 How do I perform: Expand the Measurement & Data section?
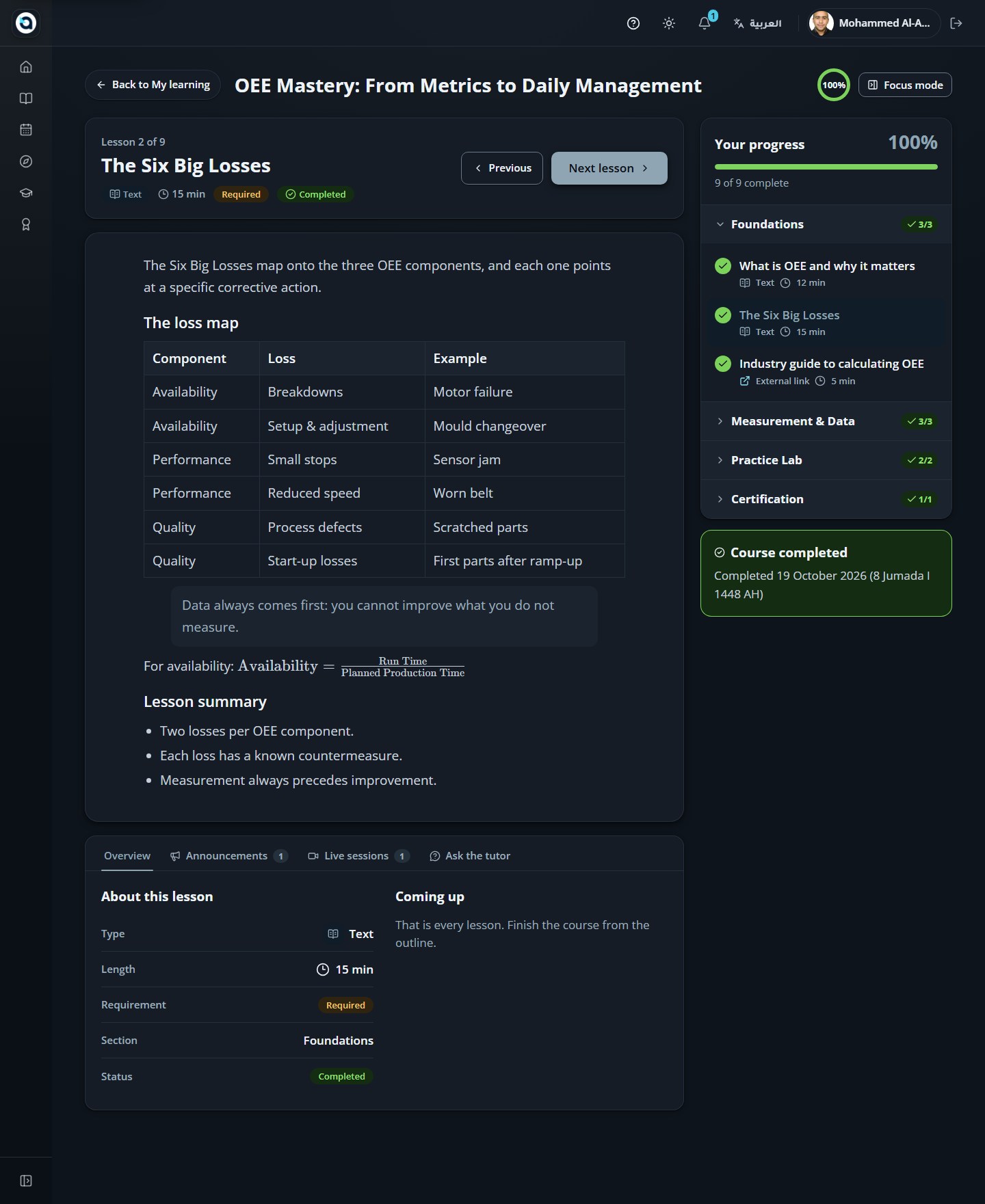pos(826,421)
